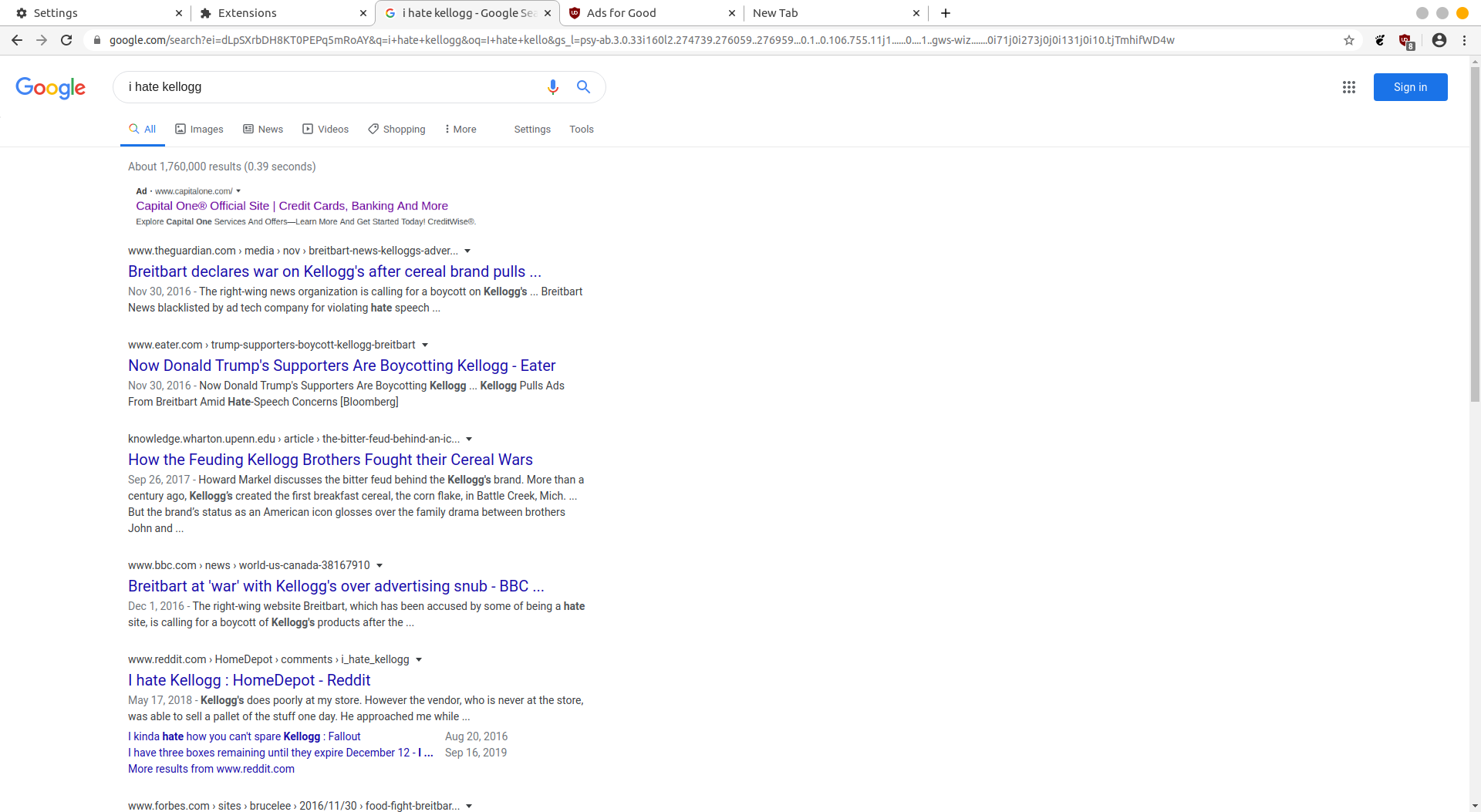Open the Google apps grid

tap(1348, 87)
